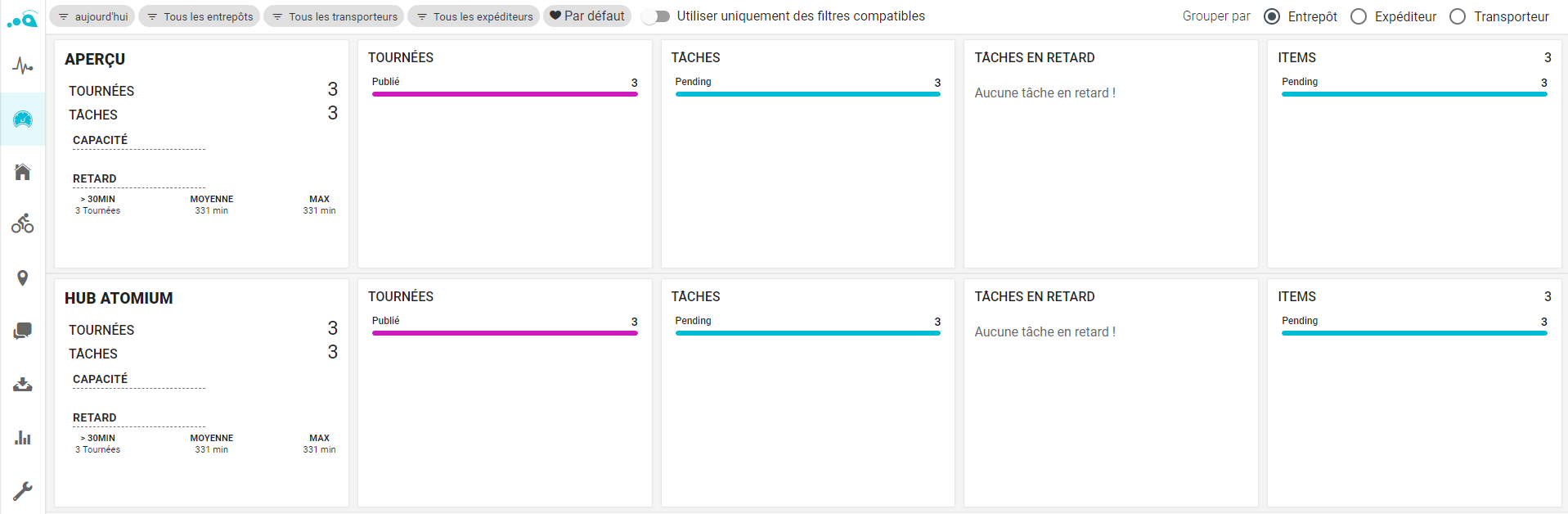Open the wrench settings sidebar icon

(x=23, y=490)
